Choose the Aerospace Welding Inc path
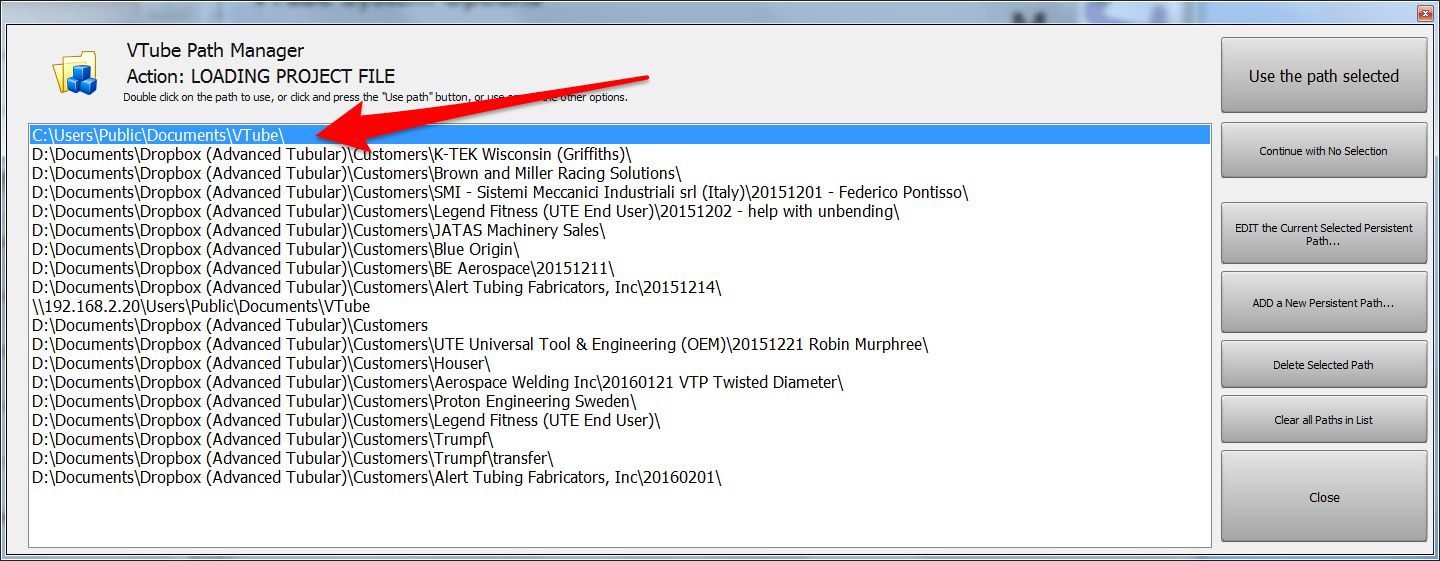 [x=437, y=382]
